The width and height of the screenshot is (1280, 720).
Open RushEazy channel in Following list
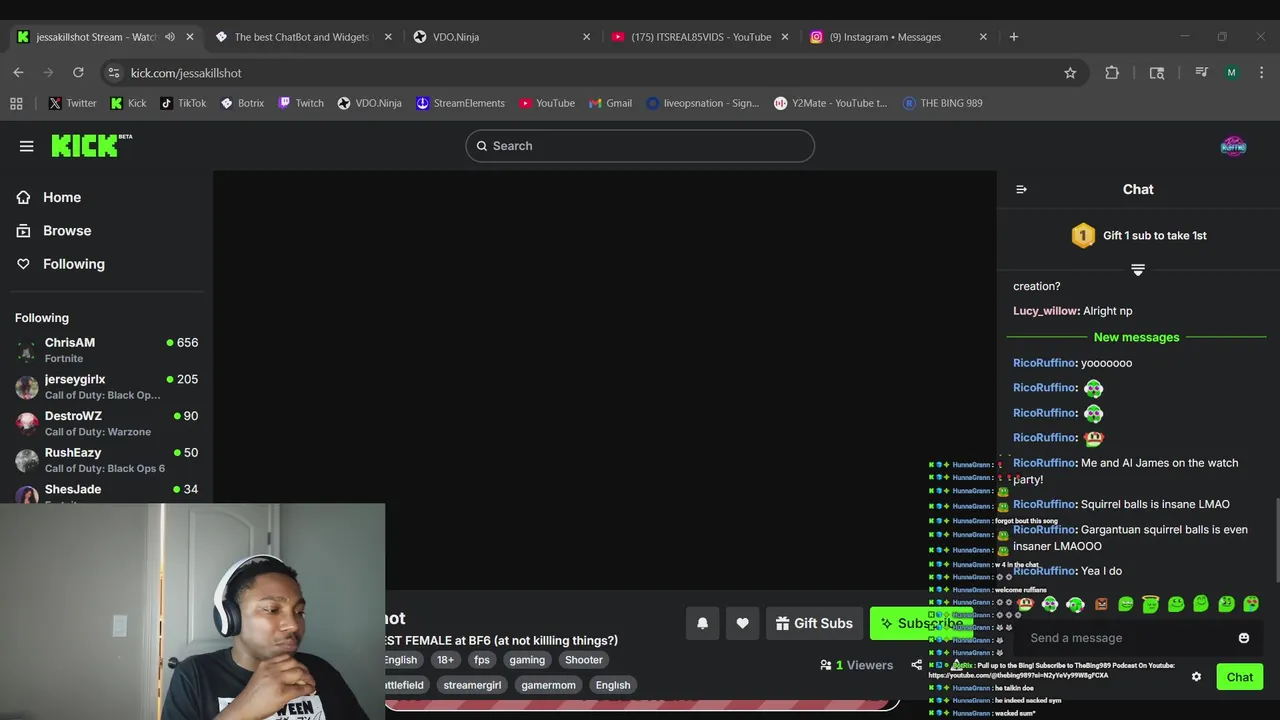(107, 460)
